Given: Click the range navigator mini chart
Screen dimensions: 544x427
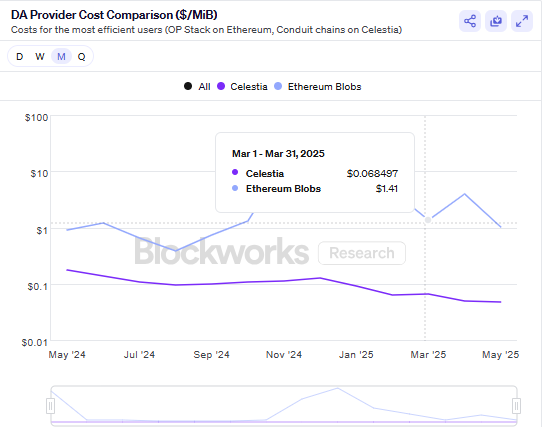Looking at the screenshot, I should point(283,405).
